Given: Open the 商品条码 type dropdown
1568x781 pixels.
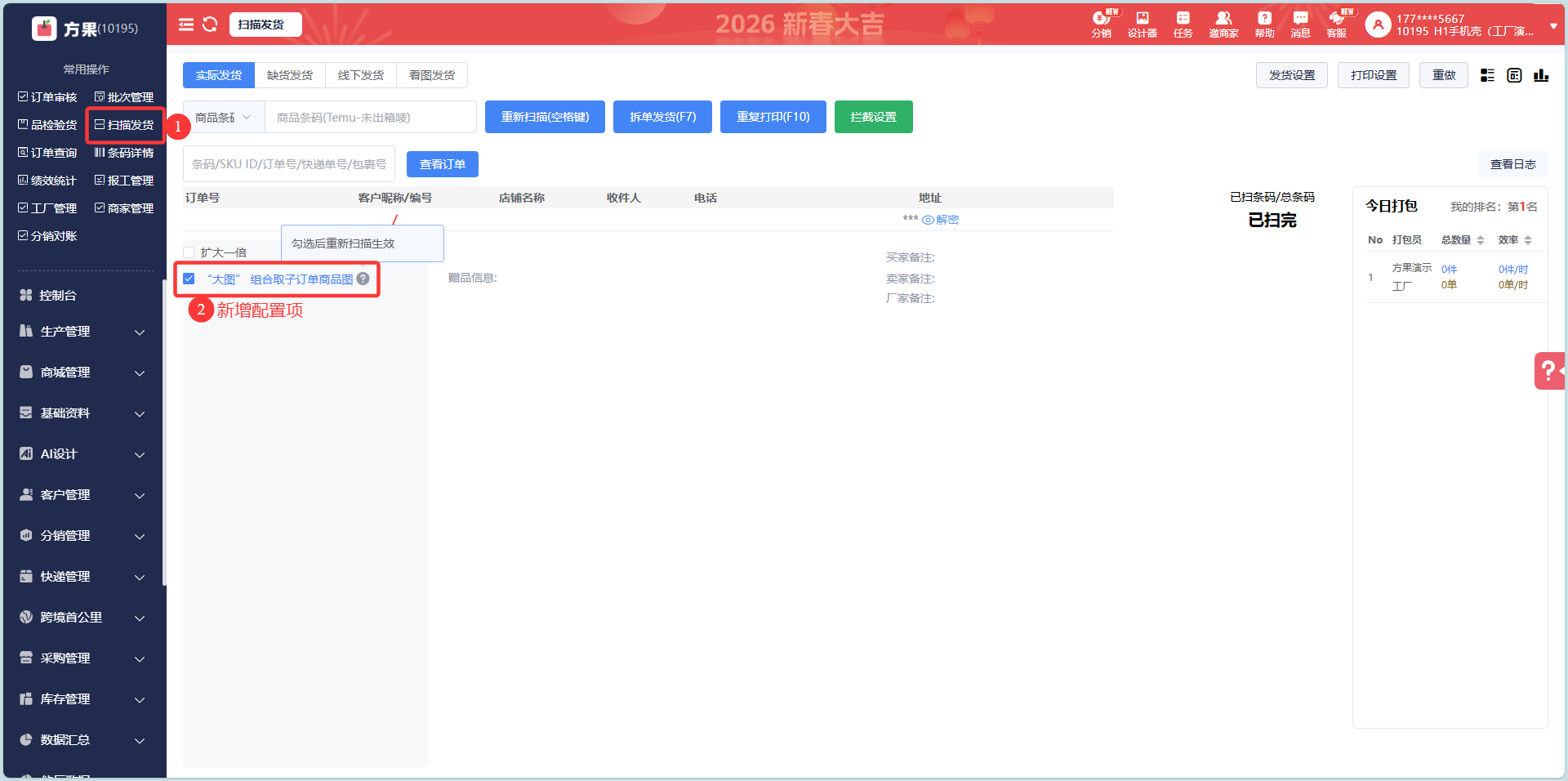Looking at the screenshot, I should 224,117.
